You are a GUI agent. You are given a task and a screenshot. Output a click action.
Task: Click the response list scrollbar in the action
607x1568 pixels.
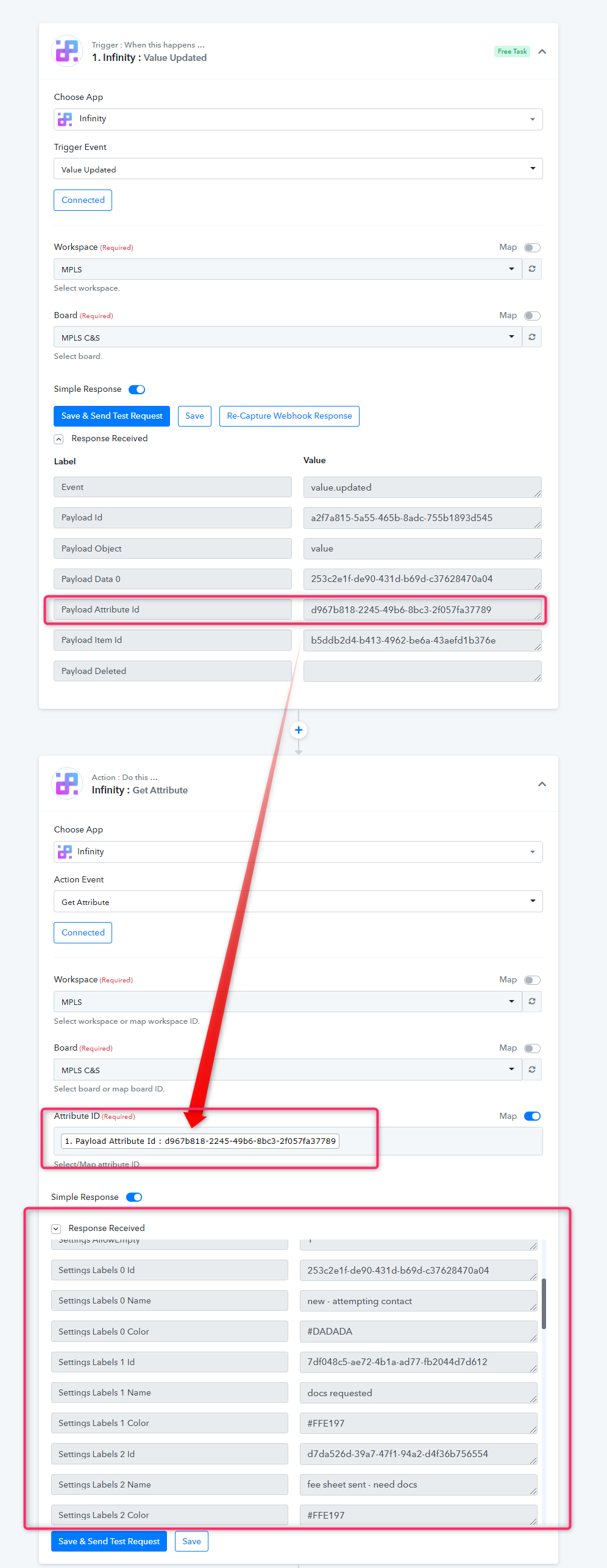tap(544, 1304)
